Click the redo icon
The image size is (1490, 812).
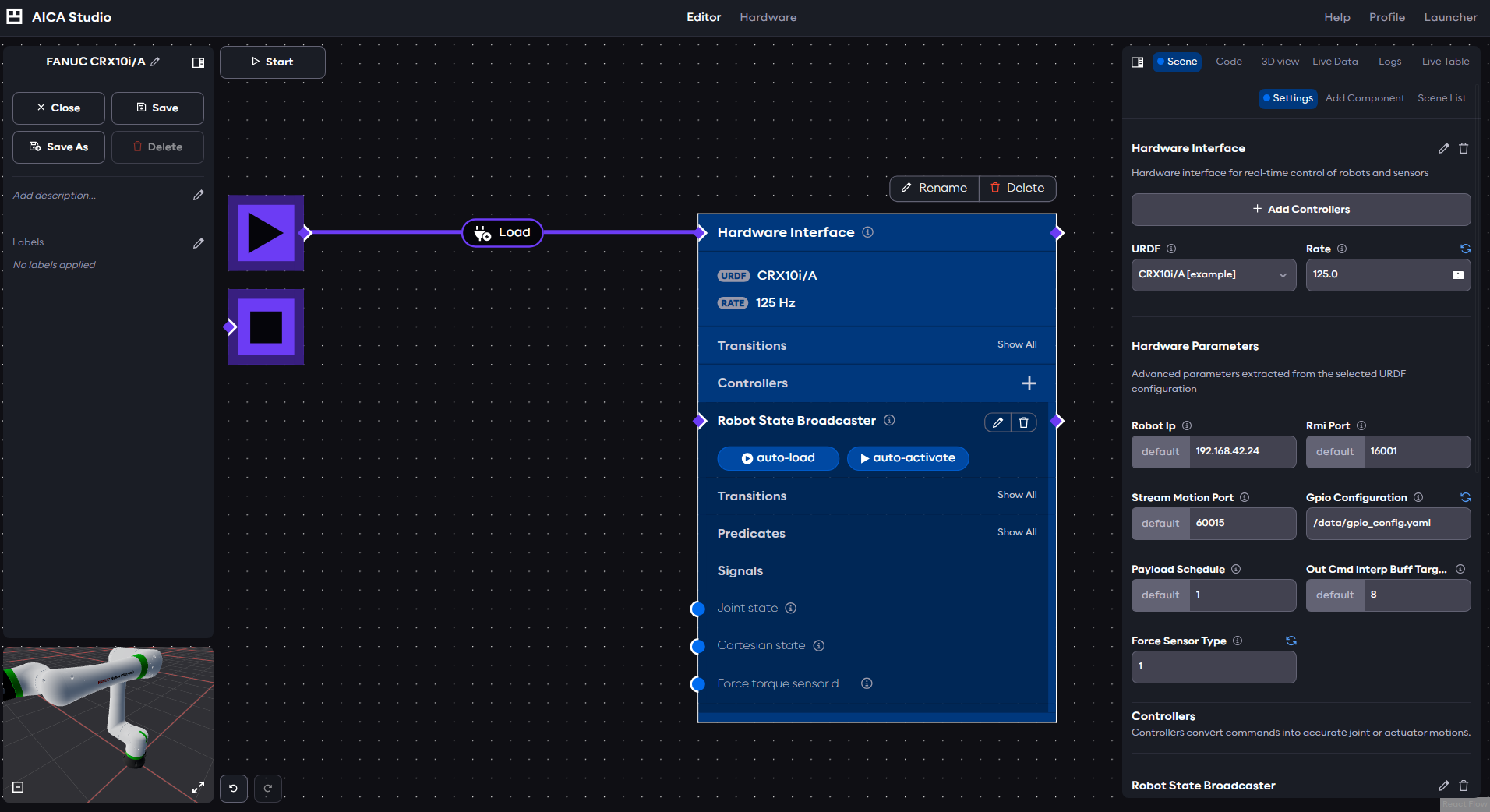click(x=267, y=788)
